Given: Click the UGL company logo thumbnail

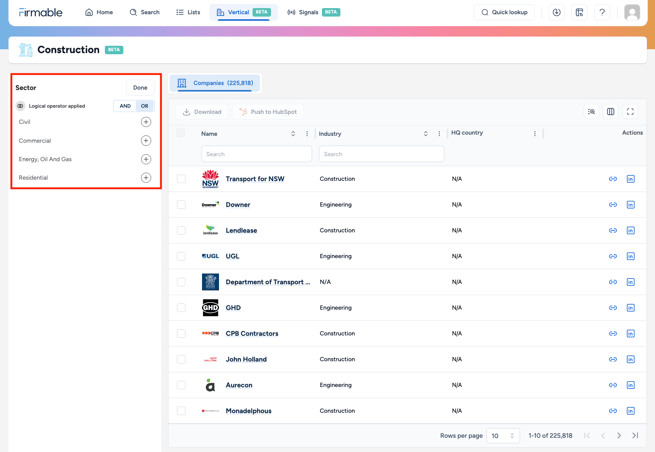Looking at the screenshot, I should (x=210, y=256).
